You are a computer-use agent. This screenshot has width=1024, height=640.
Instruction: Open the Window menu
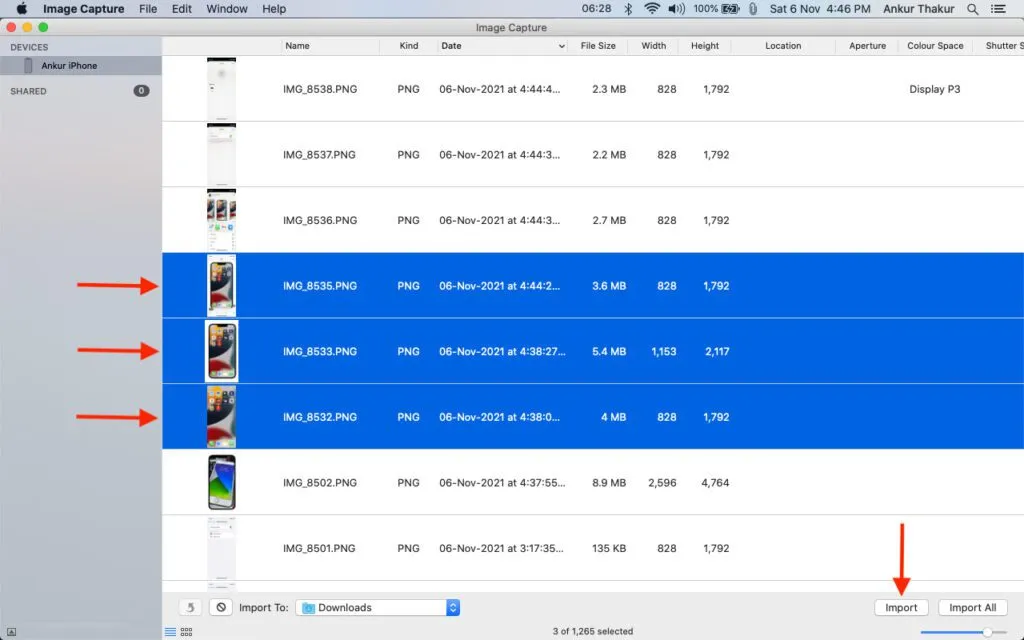(227, 9)
